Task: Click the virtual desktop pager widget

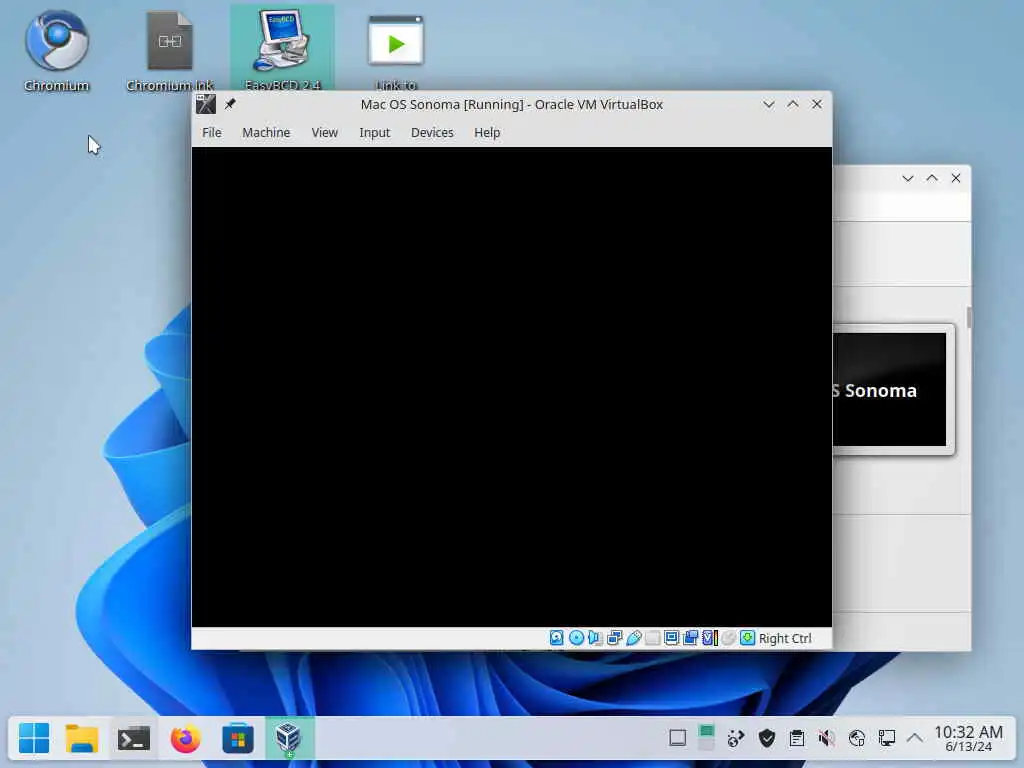Action: click(x=706, y=738)
